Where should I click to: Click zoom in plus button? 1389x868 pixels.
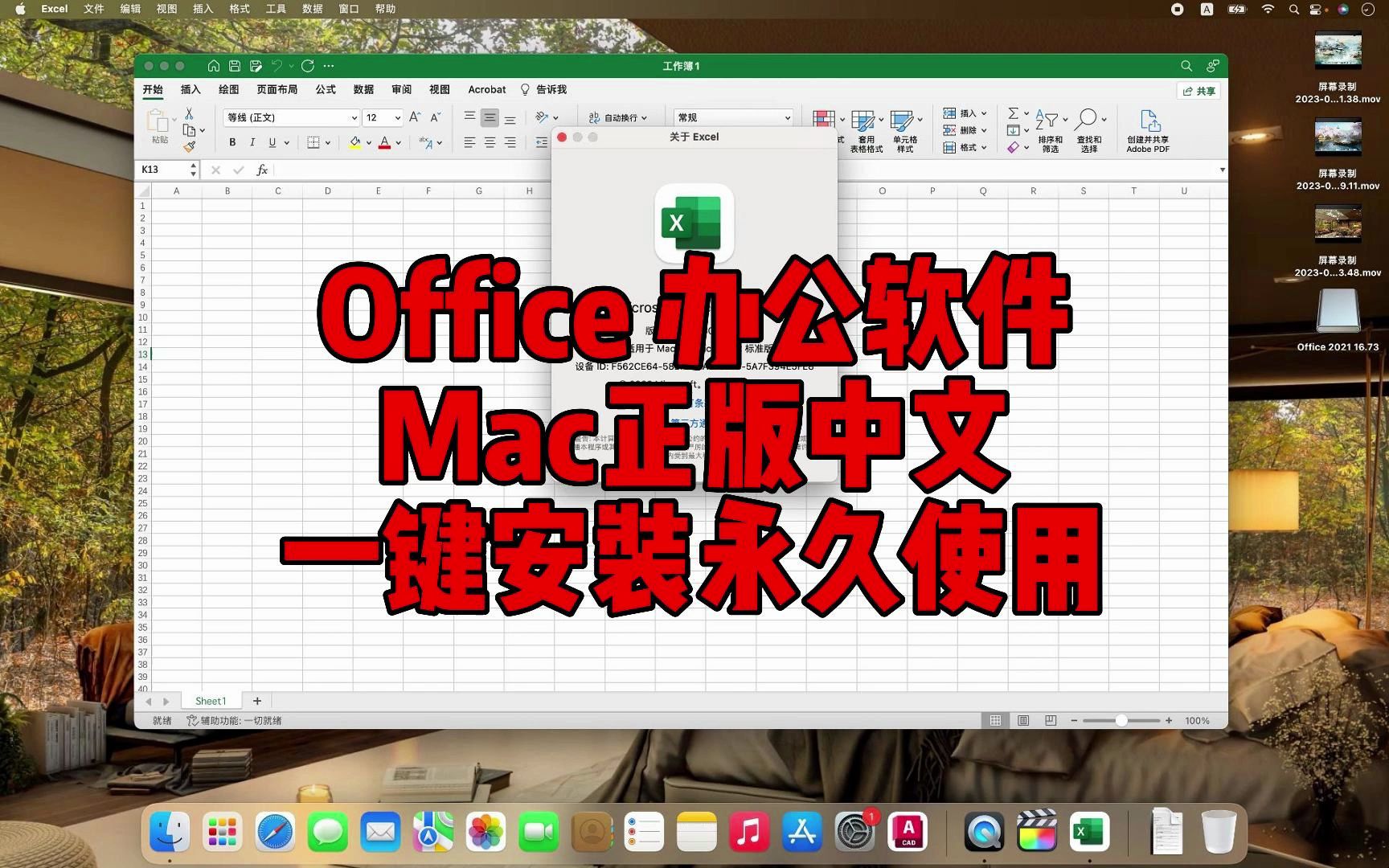[1169, 721]
